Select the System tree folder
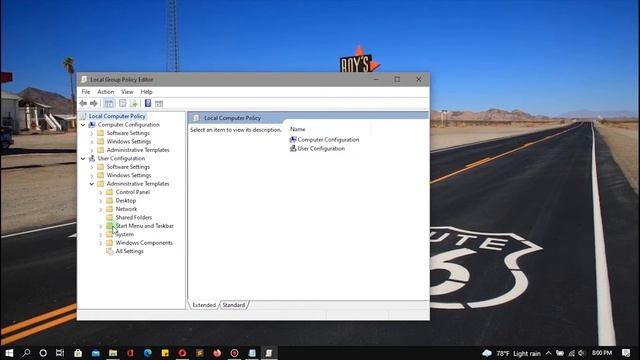Viewport: 640px width, 360px height. coord(124,234)
